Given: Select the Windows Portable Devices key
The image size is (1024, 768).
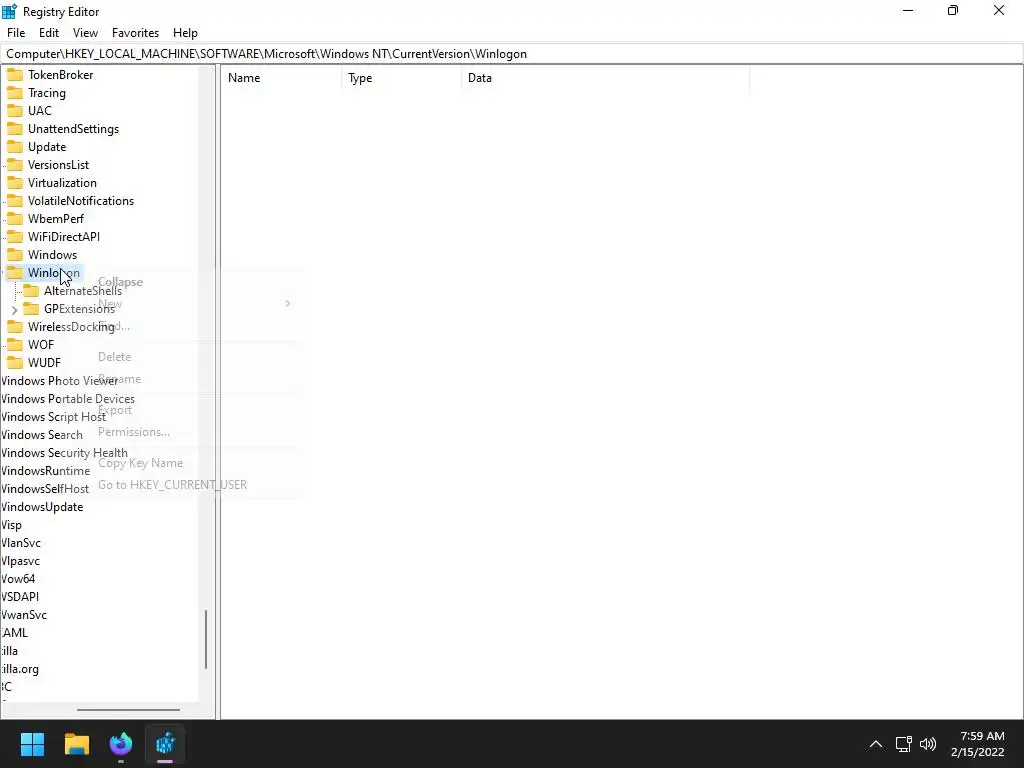Looking at the screenshot, I should pyautogui.click(x=68, y=398).
